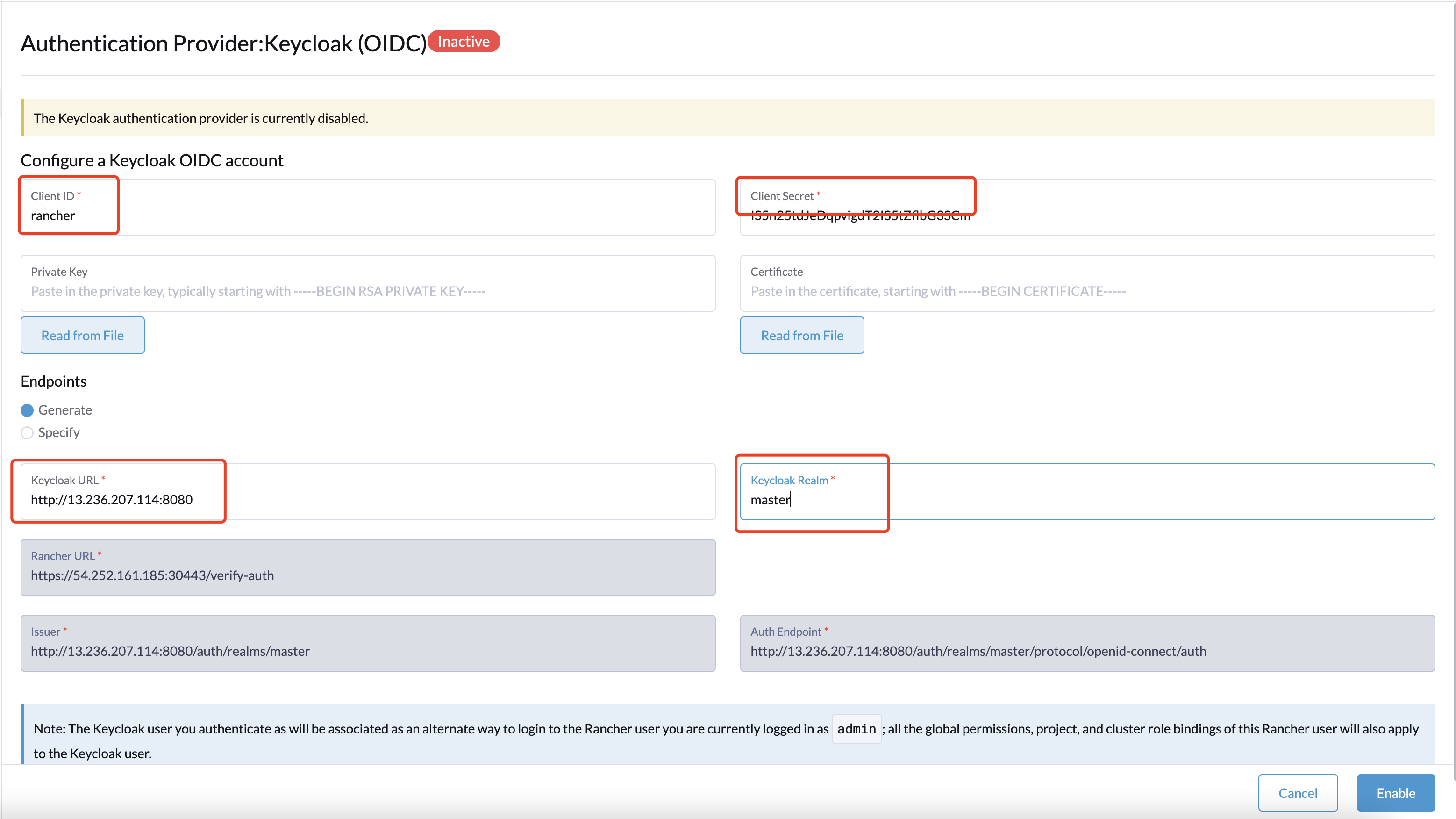The image size is (1456, 819).
Task: Click the 'admin' username code label
Action: point(856,729)
